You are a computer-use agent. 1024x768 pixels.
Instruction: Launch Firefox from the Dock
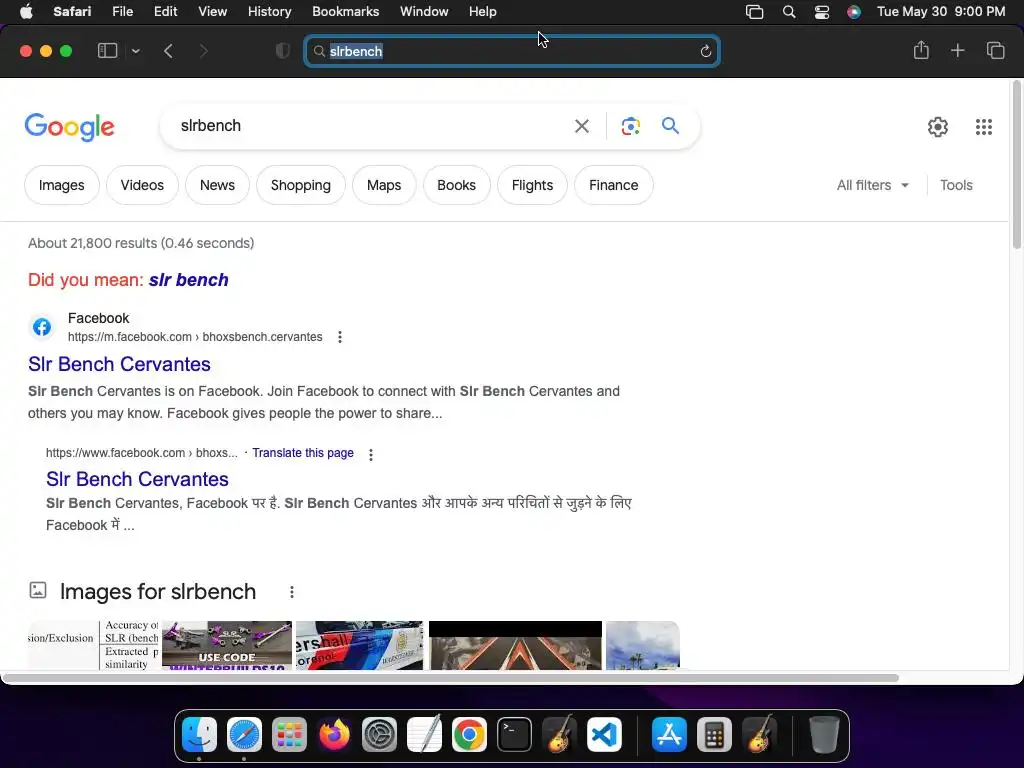pyautogui.click(x=334, y=734)
